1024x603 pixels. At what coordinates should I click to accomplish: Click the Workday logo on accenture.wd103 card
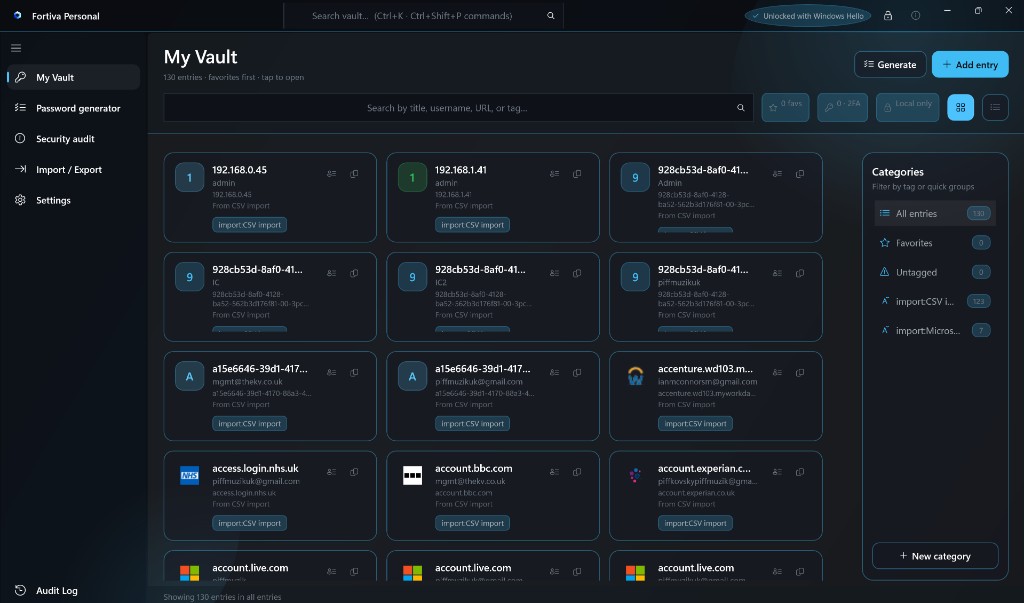635,376
